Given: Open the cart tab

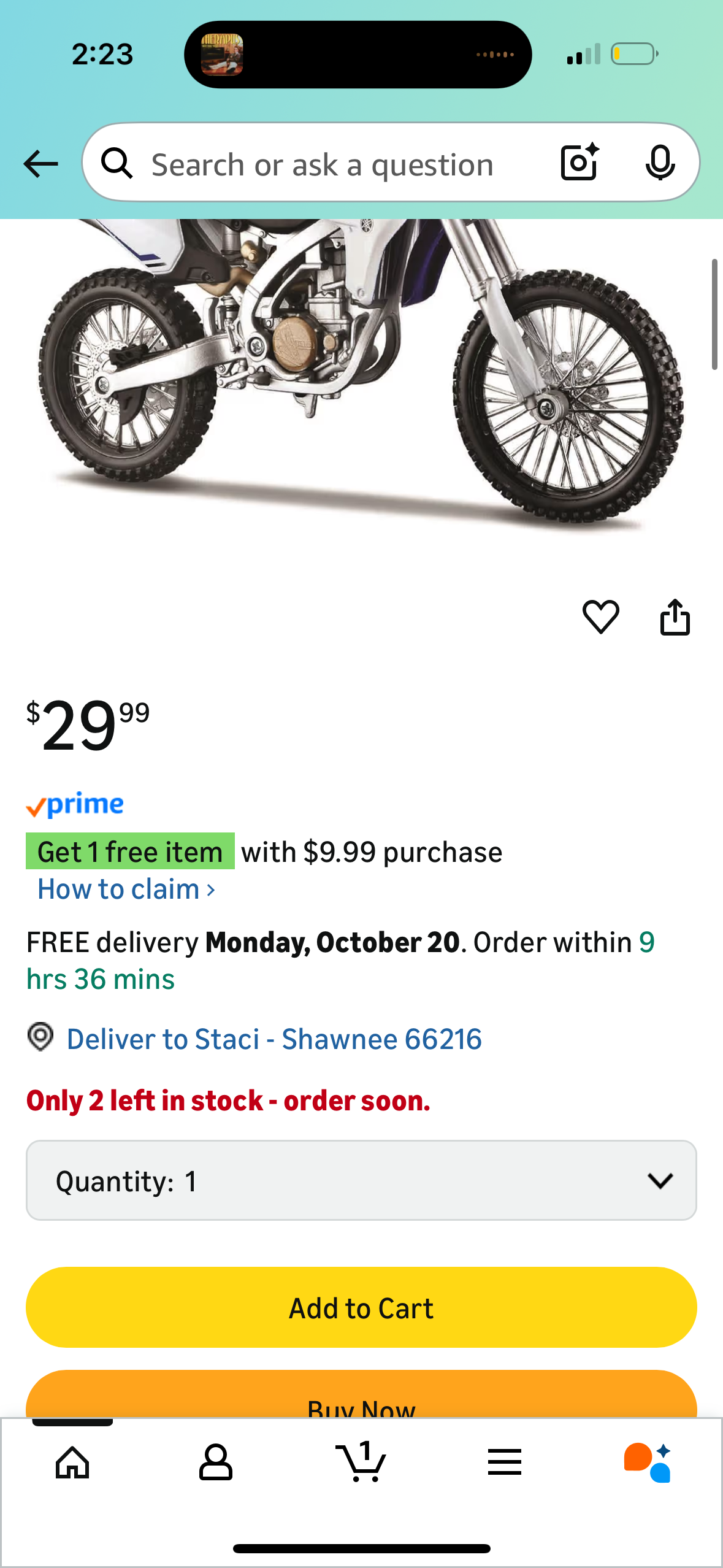Looking at the screenshot, I should click(361, 1462).
